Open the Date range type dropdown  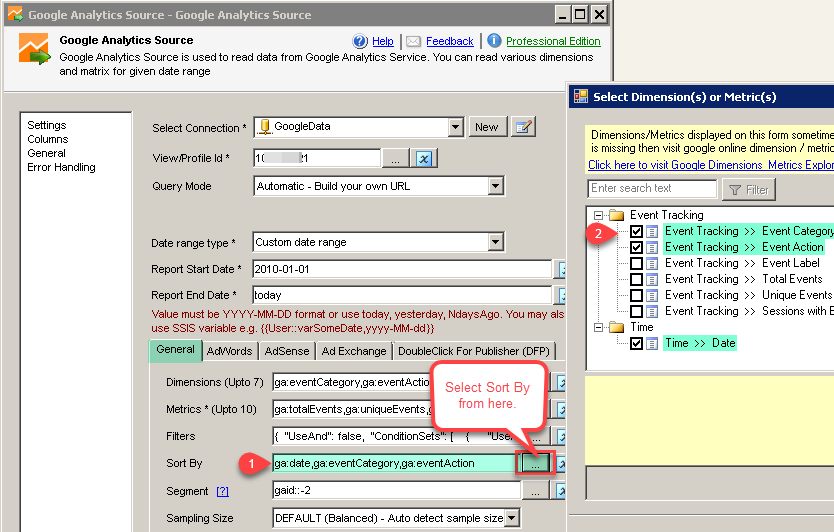(x=495, y=242)
